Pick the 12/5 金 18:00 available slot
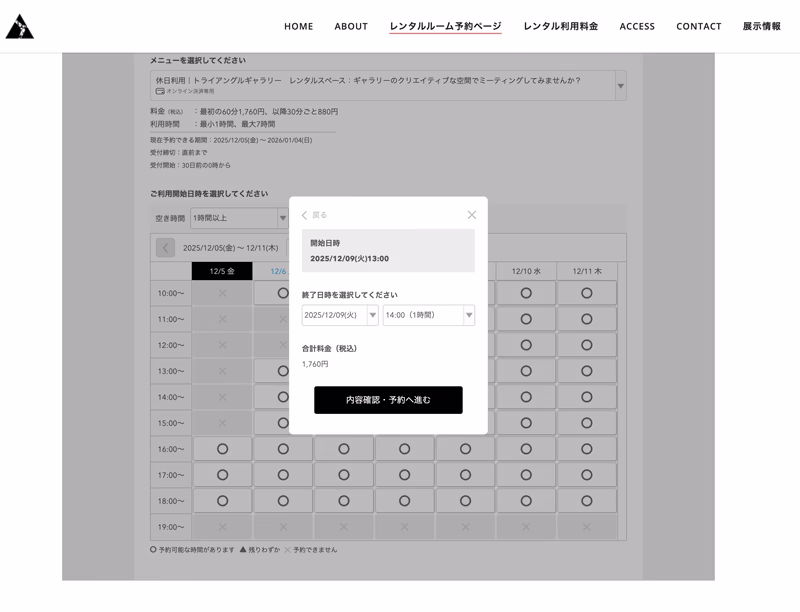 pyautogui.click(x=222, y=501)
